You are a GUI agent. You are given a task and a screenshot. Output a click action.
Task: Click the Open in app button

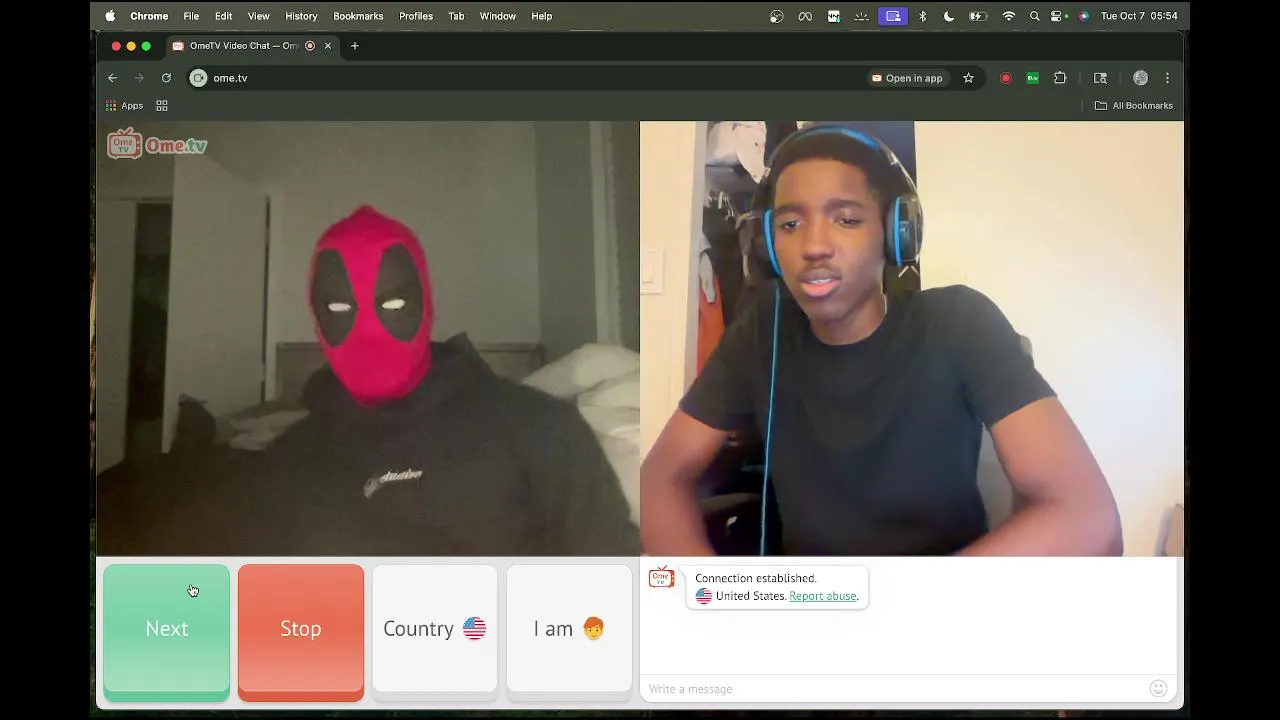908,78
